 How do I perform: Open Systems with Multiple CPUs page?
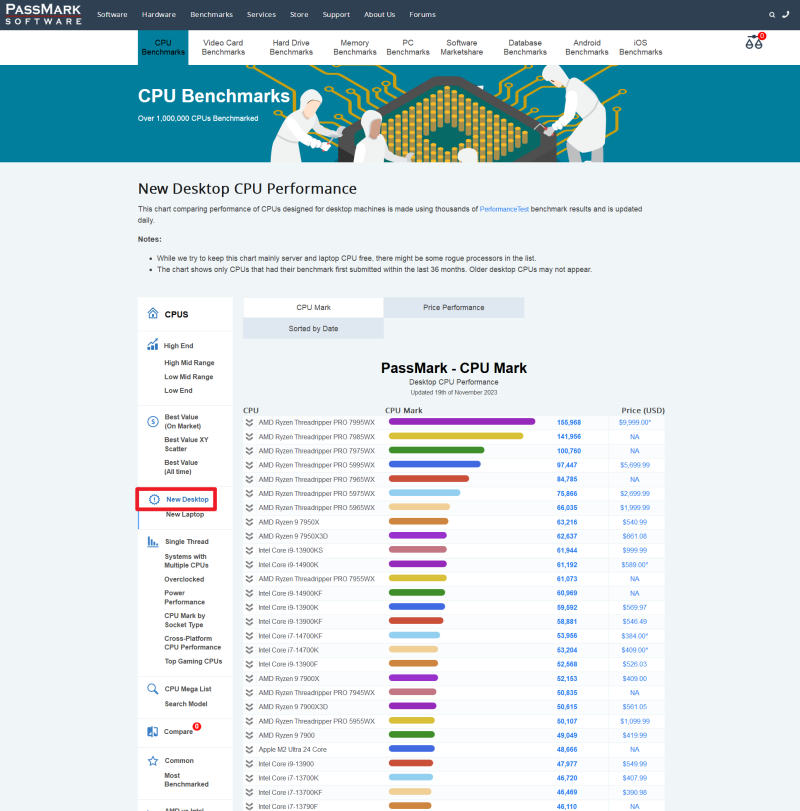click(186, 561)
